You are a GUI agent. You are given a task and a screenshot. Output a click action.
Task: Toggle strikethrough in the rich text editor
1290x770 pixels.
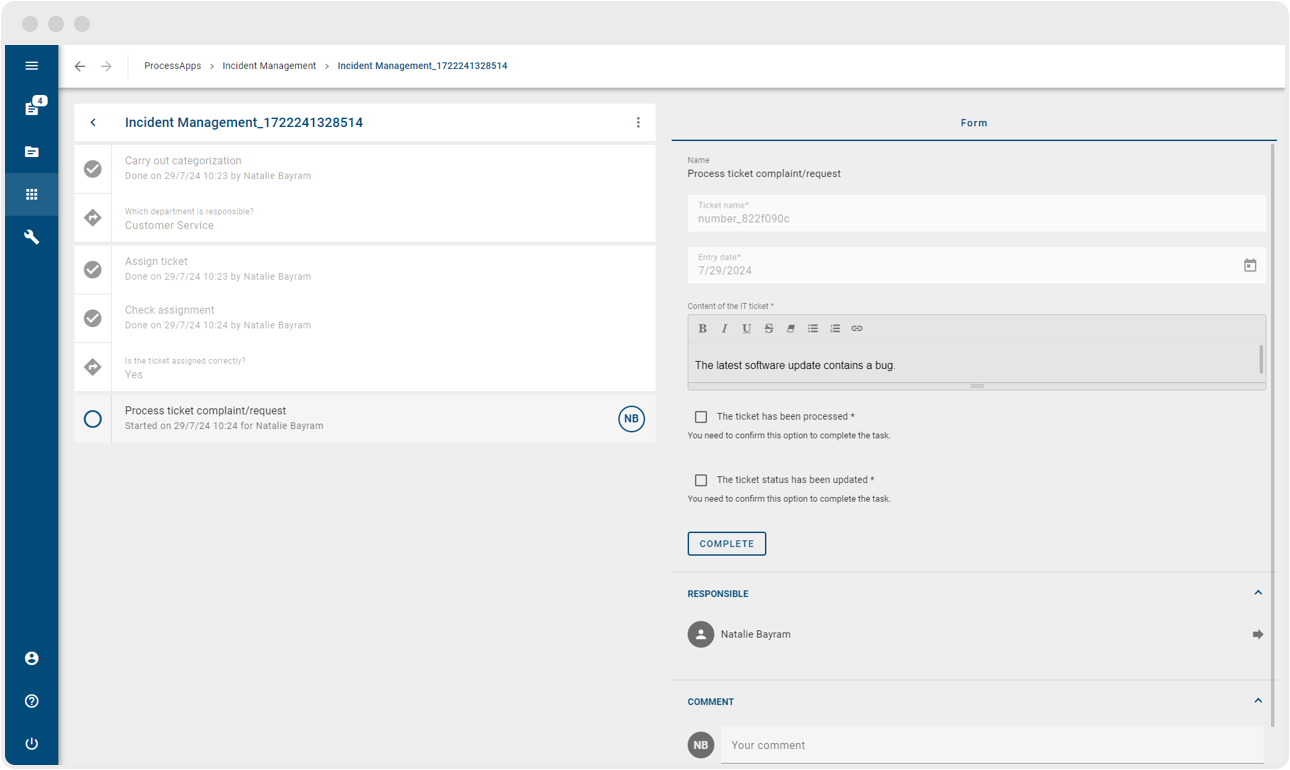(768, 328)
